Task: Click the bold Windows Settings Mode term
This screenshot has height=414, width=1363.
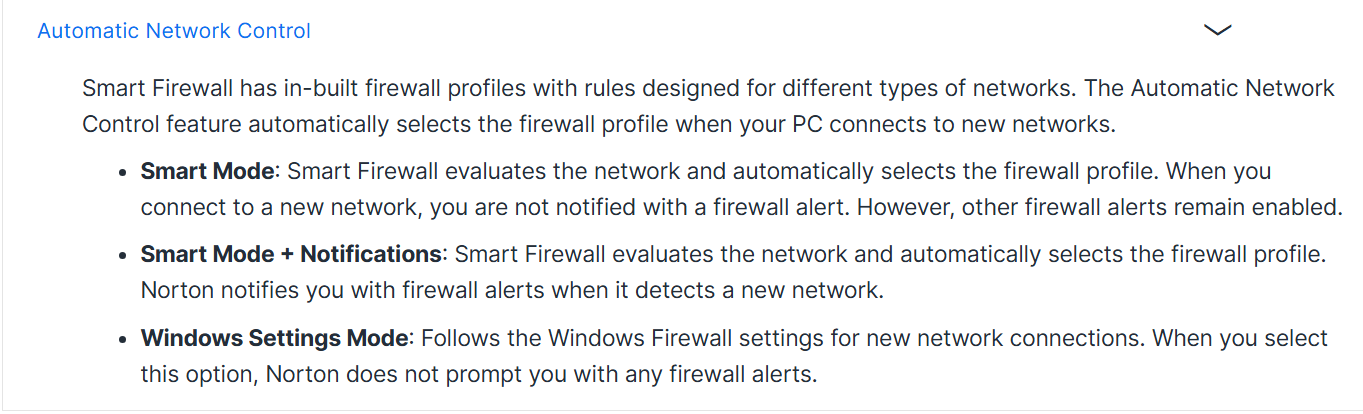Action: pyautogui.click(x=275, y=338)
